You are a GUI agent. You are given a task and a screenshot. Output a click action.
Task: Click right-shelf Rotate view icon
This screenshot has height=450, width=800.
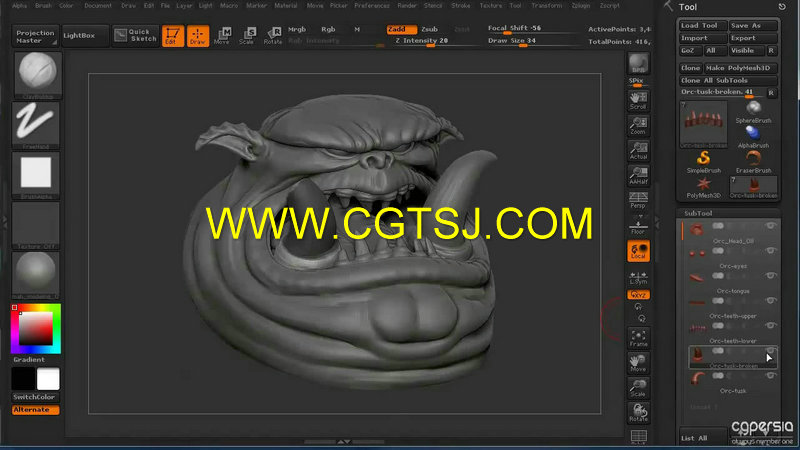tap(638, 413)
